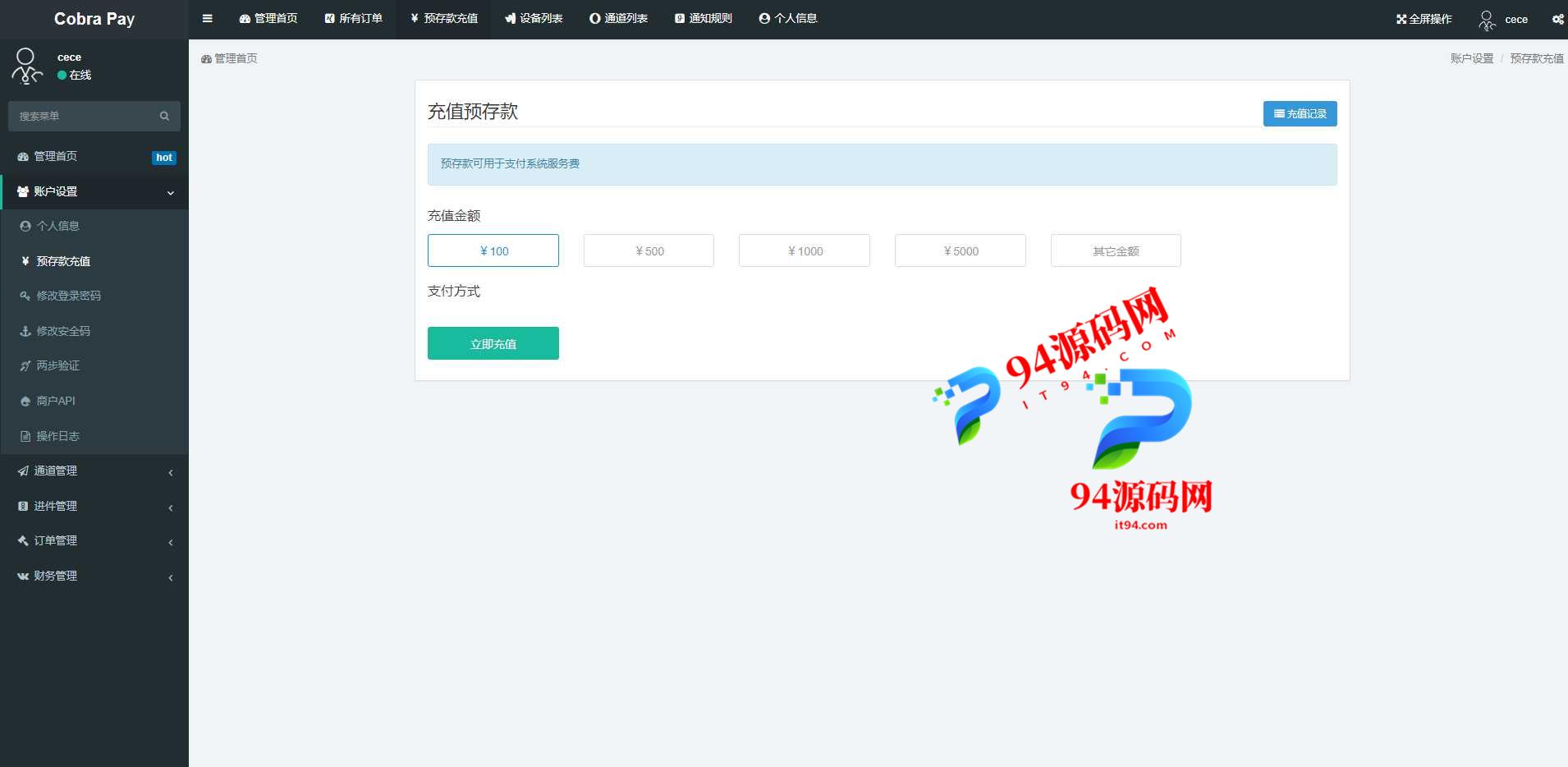Image resolution: width=1568 pixels, height=767 pixels.
Task: Open 管理首页 in the sidebar
Action: pyautogui.click(x=94, y=157)
